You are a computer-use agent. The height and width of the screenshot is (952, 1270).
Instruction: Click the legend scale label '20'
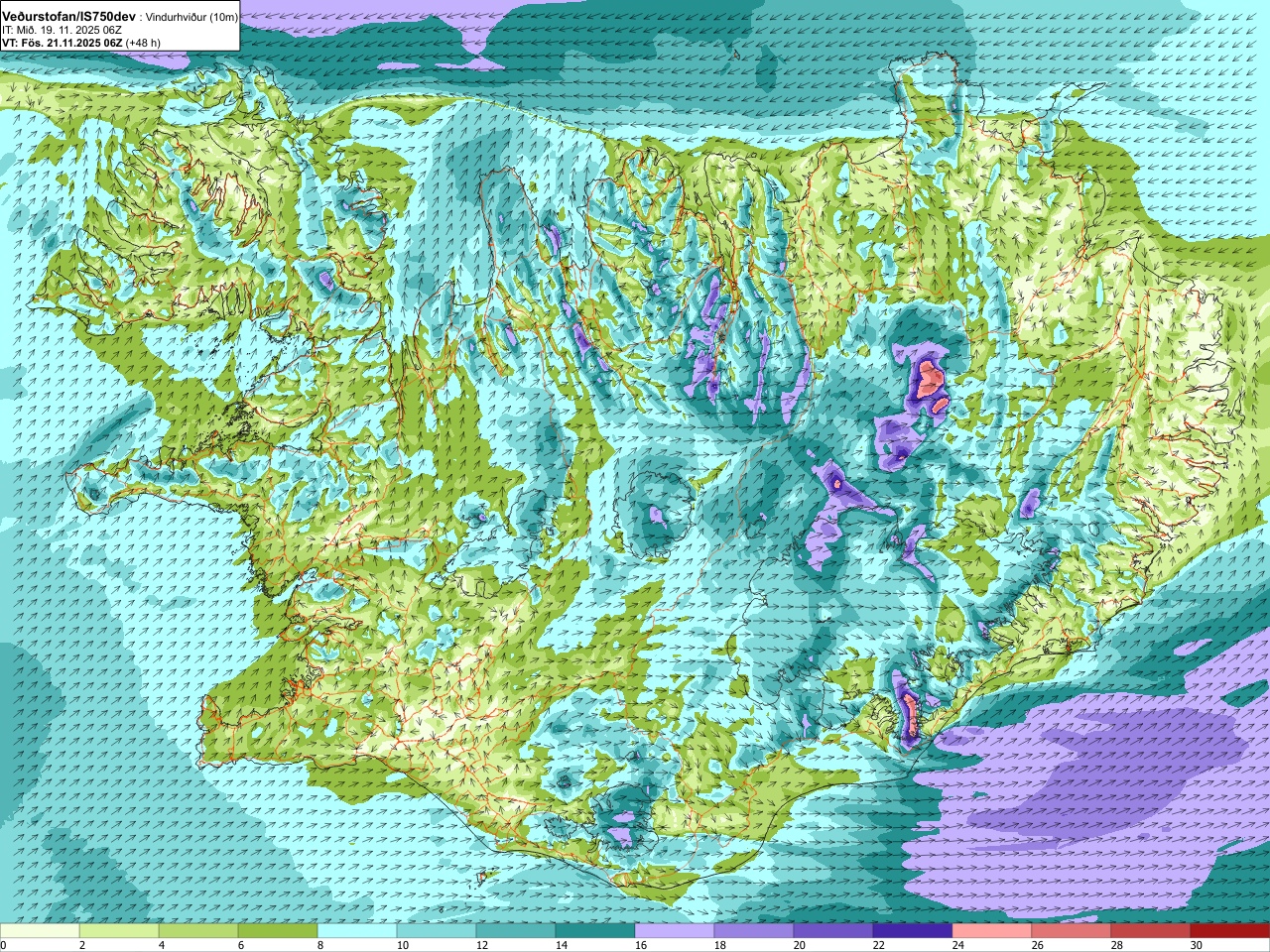tap(799, 945)
